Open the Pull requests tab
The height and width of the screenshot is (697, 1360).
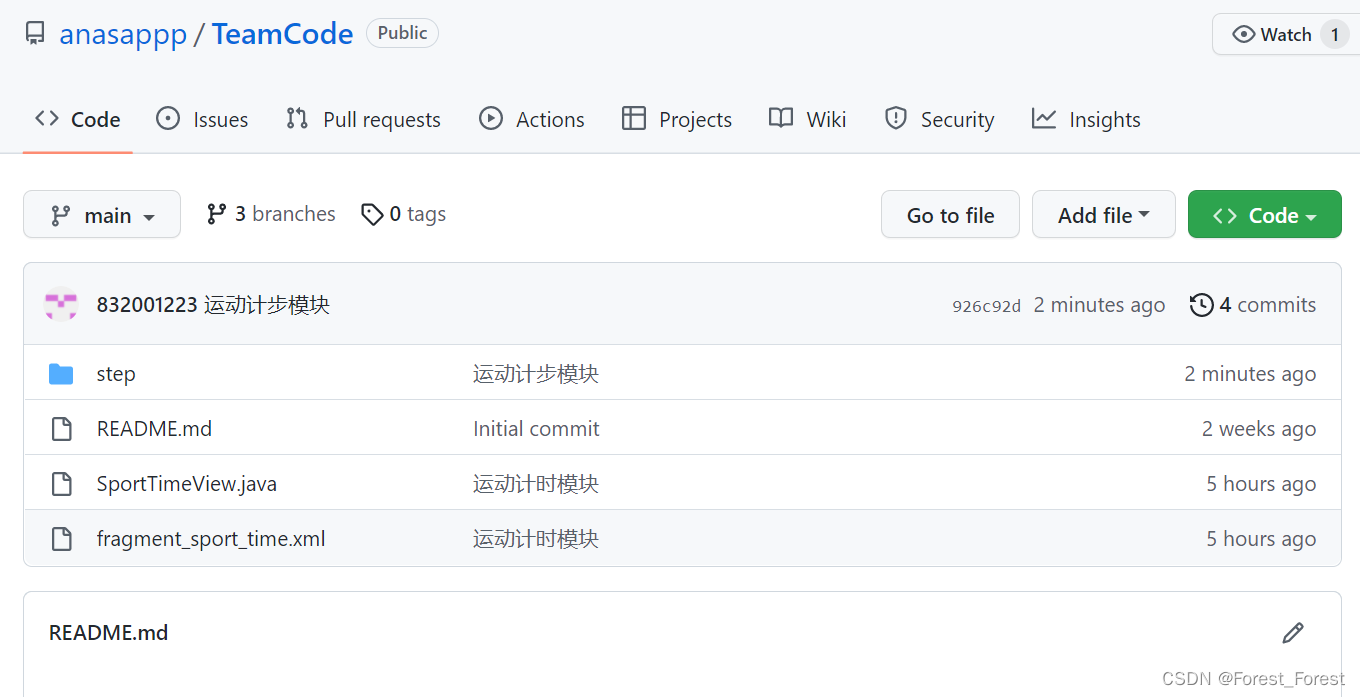tap(363, 119)
